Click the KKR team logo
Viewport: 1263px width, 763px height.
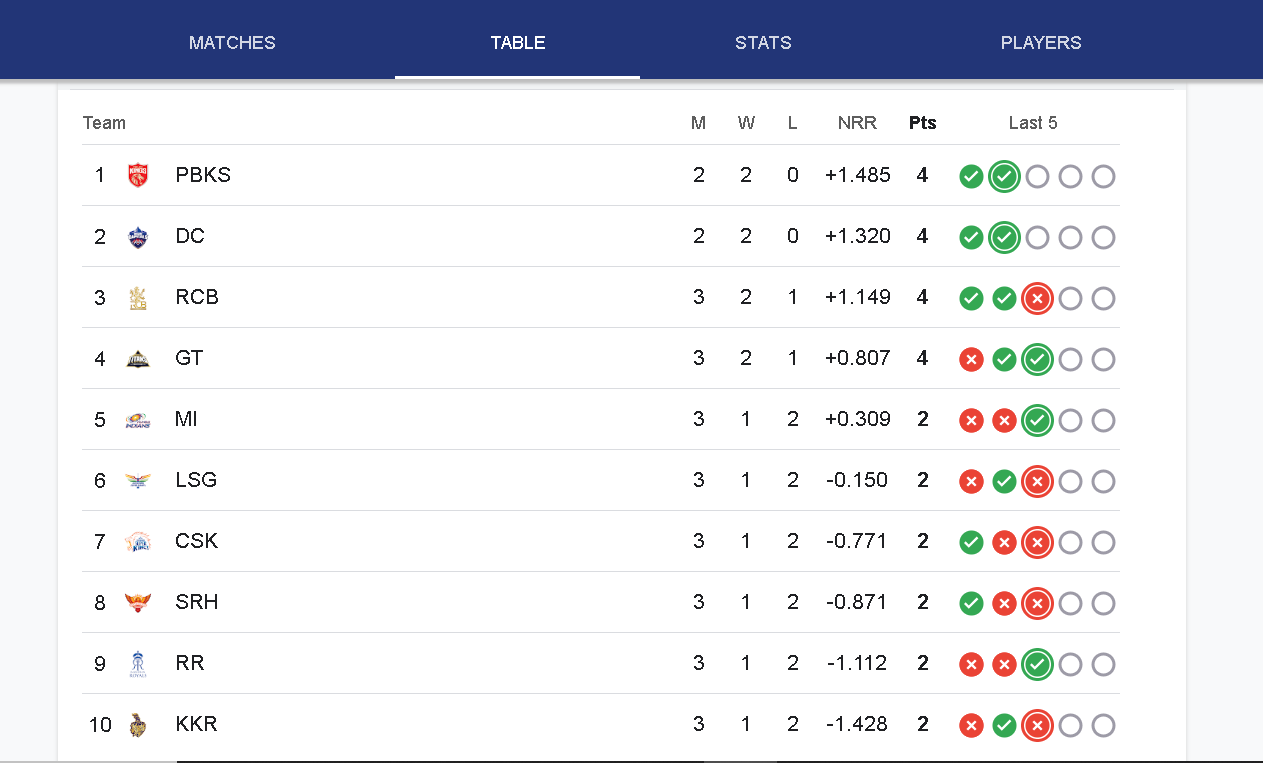click(138, 725)
